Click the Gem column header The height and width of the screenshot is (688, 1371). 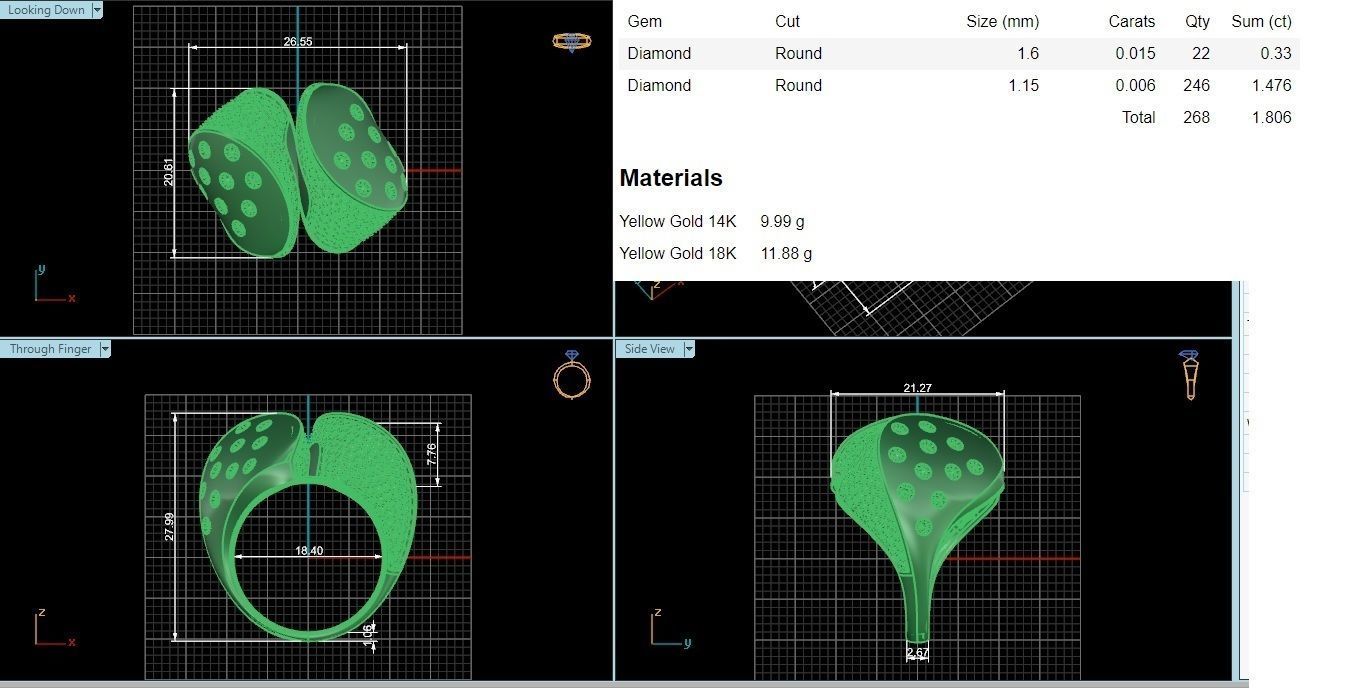click(645, 21)
